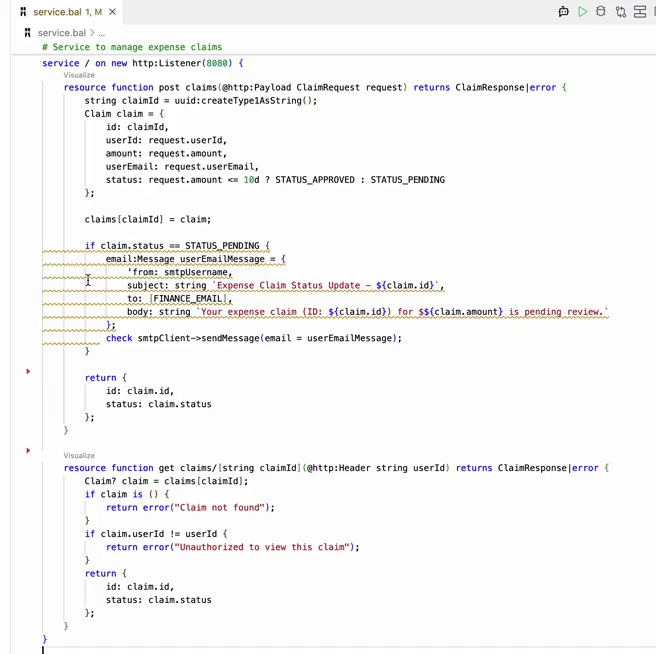Click '@http:Payload ClaimRequest request' parameter
Viewport: 656px width, 654px height.
tap(312, 87)
